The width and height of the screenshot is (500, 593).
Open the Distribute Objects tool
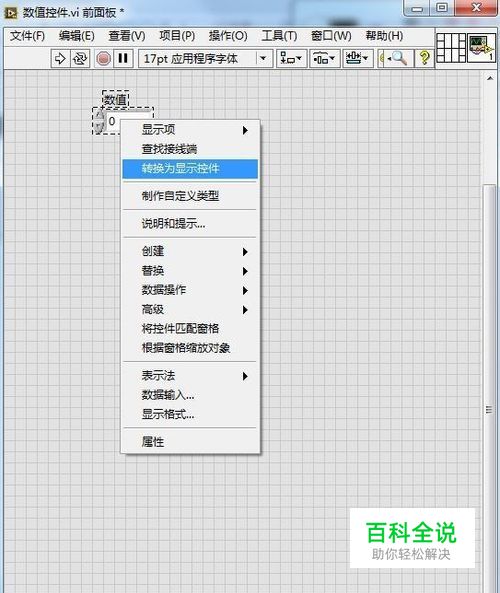click(x=325, y=59)
